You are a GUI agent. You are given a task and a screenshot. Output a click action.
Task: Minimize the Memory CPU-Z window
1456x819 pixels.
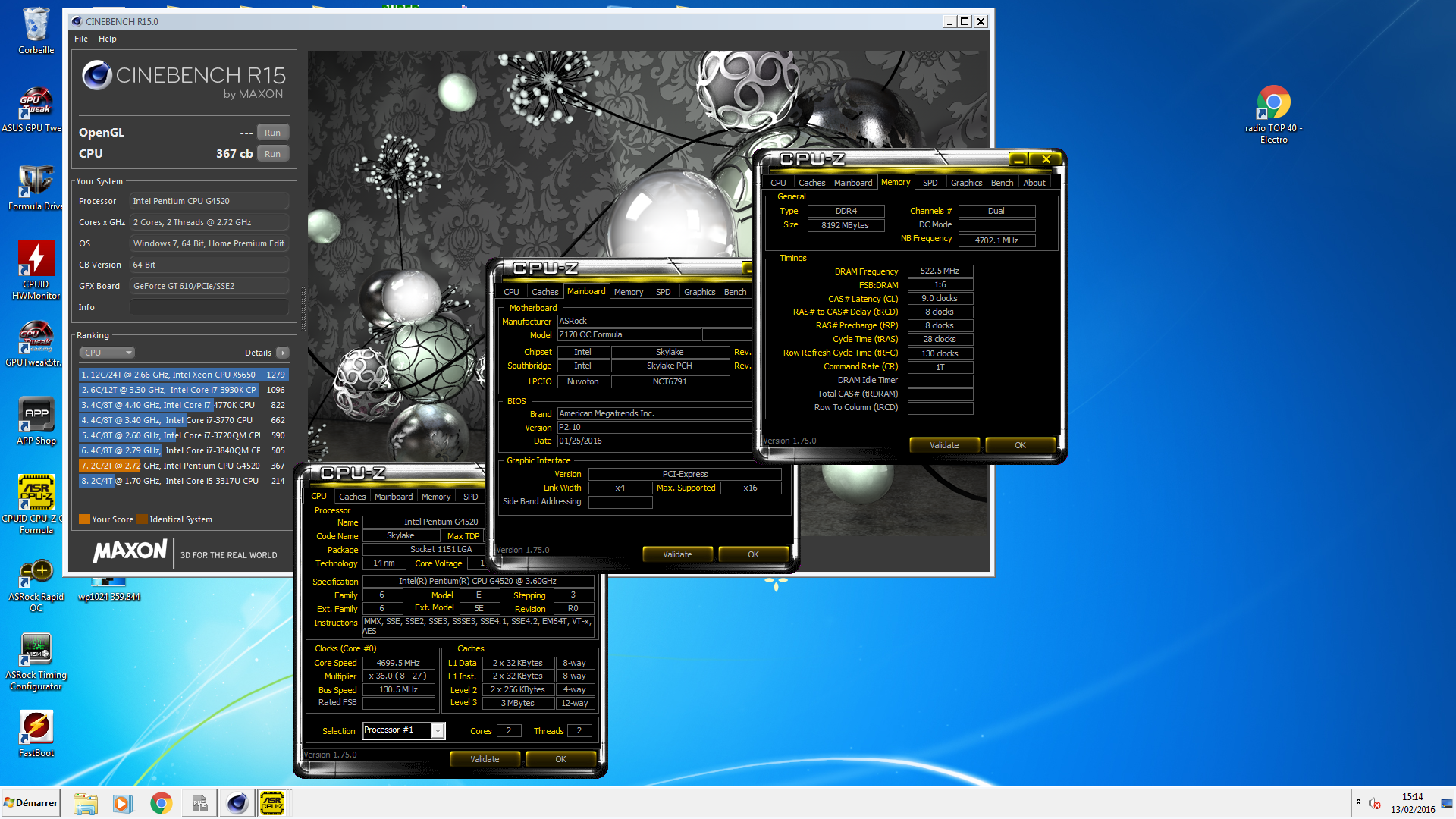(x=1018, y=159)
